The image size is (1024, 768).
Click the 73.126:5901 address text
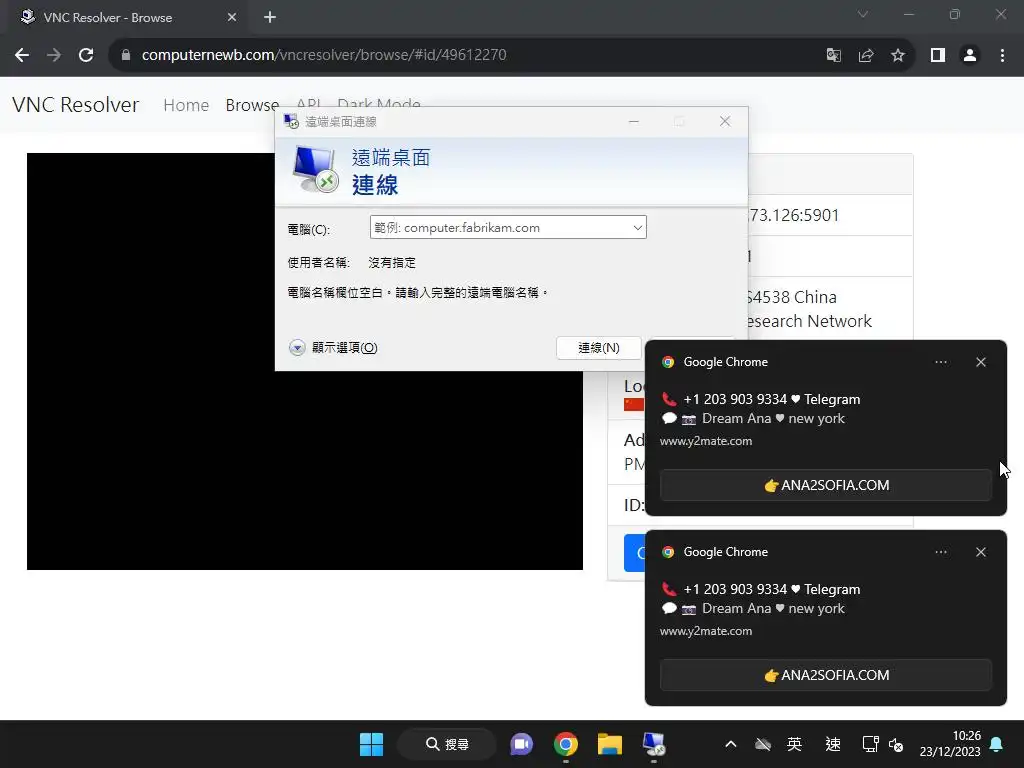(x=794, y=216)
